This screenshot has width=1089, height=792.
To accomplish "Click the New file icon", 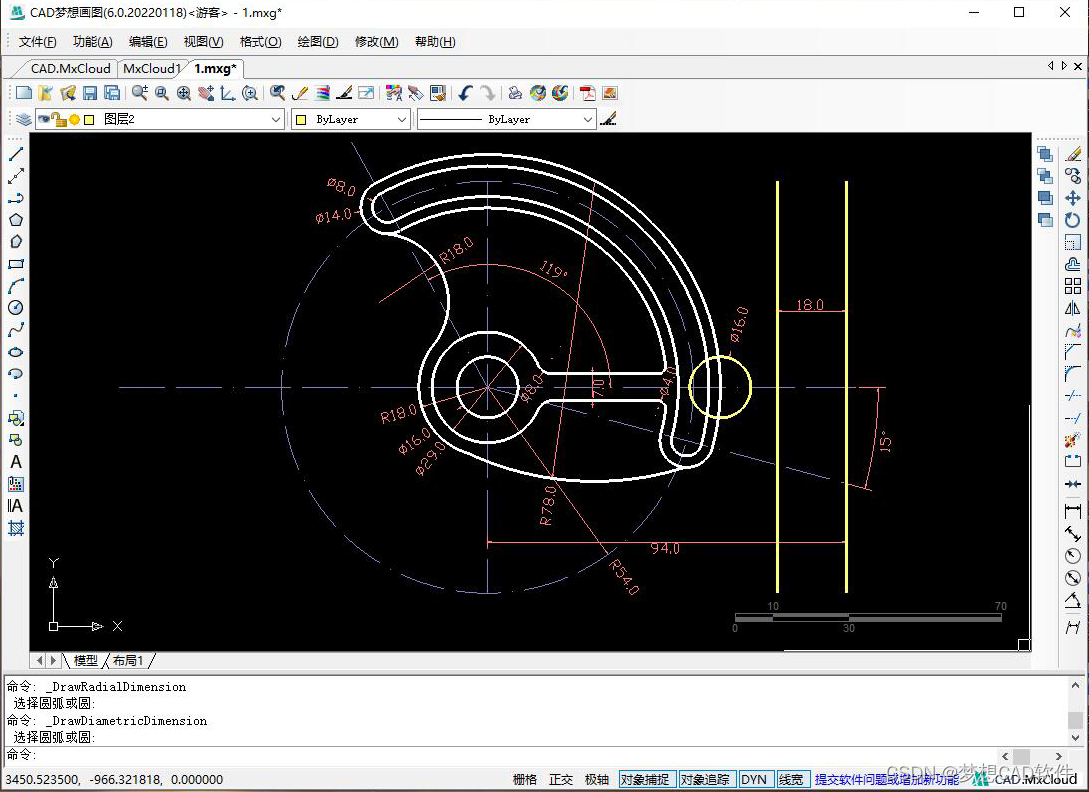I will 24,93.
